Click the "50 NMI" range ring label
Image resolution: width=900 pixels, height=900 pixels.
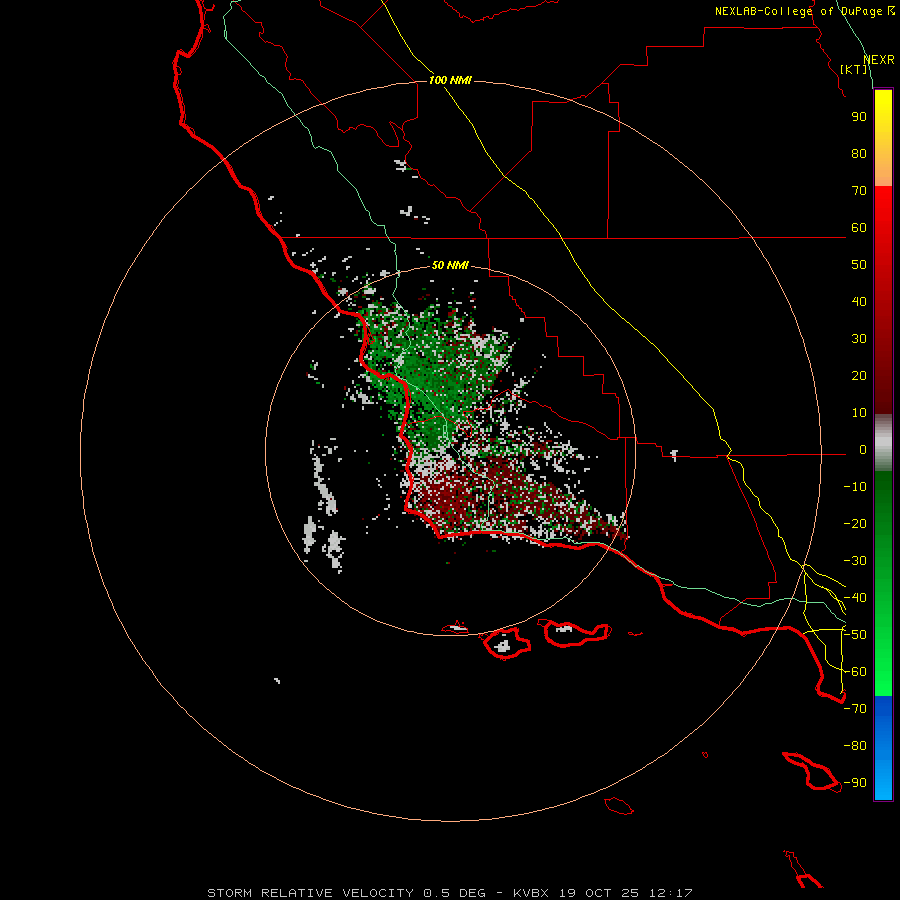[450, 265]
